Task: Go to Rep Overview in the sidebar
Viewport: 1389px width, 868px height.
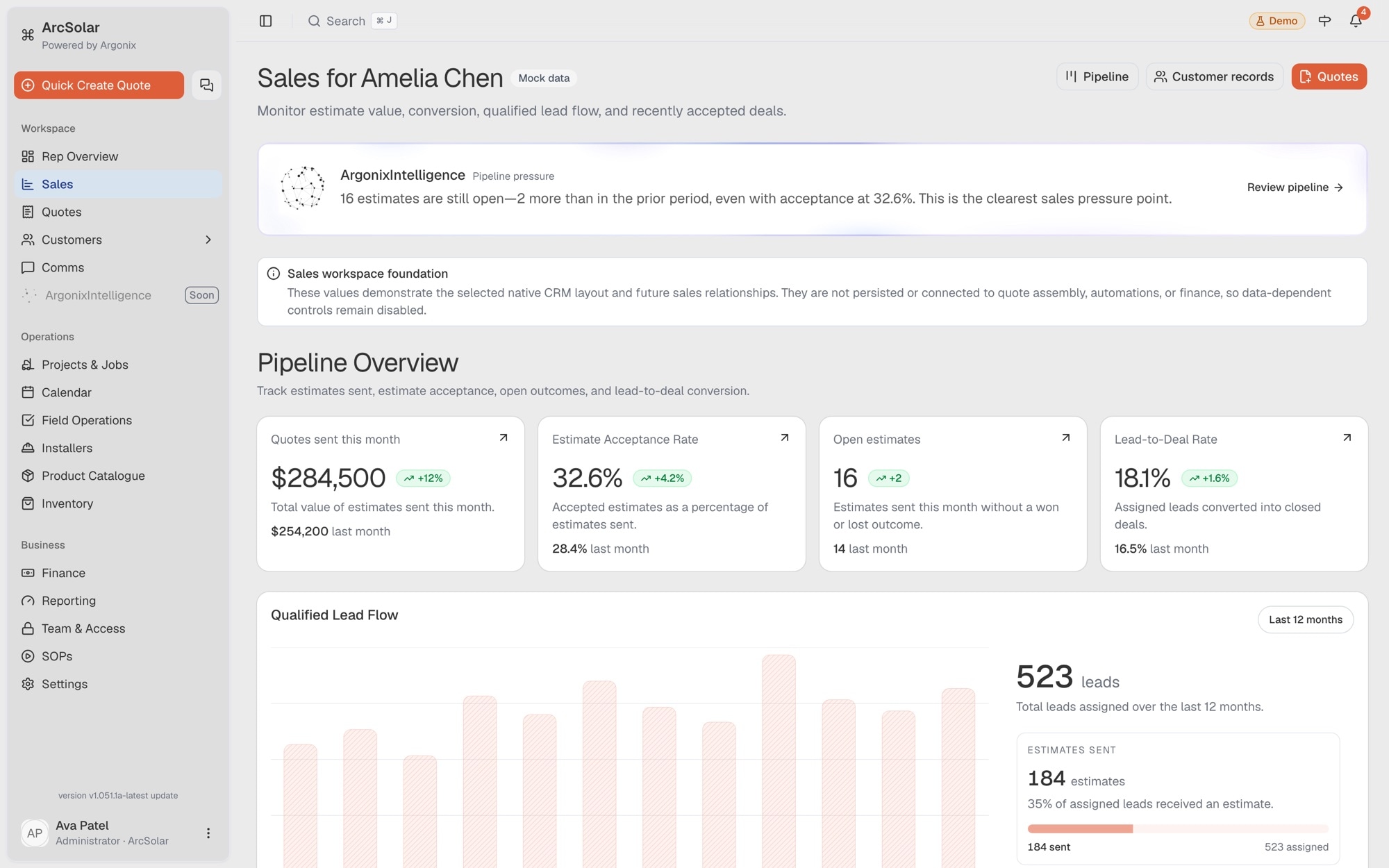Action: coord(118,156)
